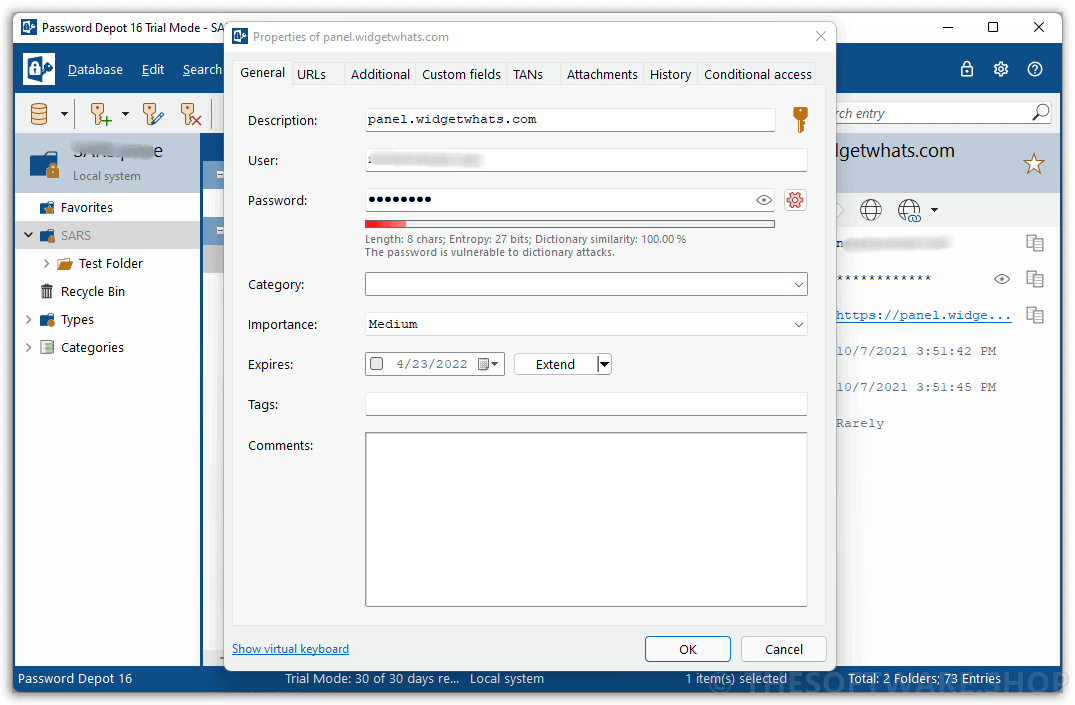Click the globe icon with the link badge
Viewport: 1075px width, 705px height.
pyautogui.click(x=909, y=210)
